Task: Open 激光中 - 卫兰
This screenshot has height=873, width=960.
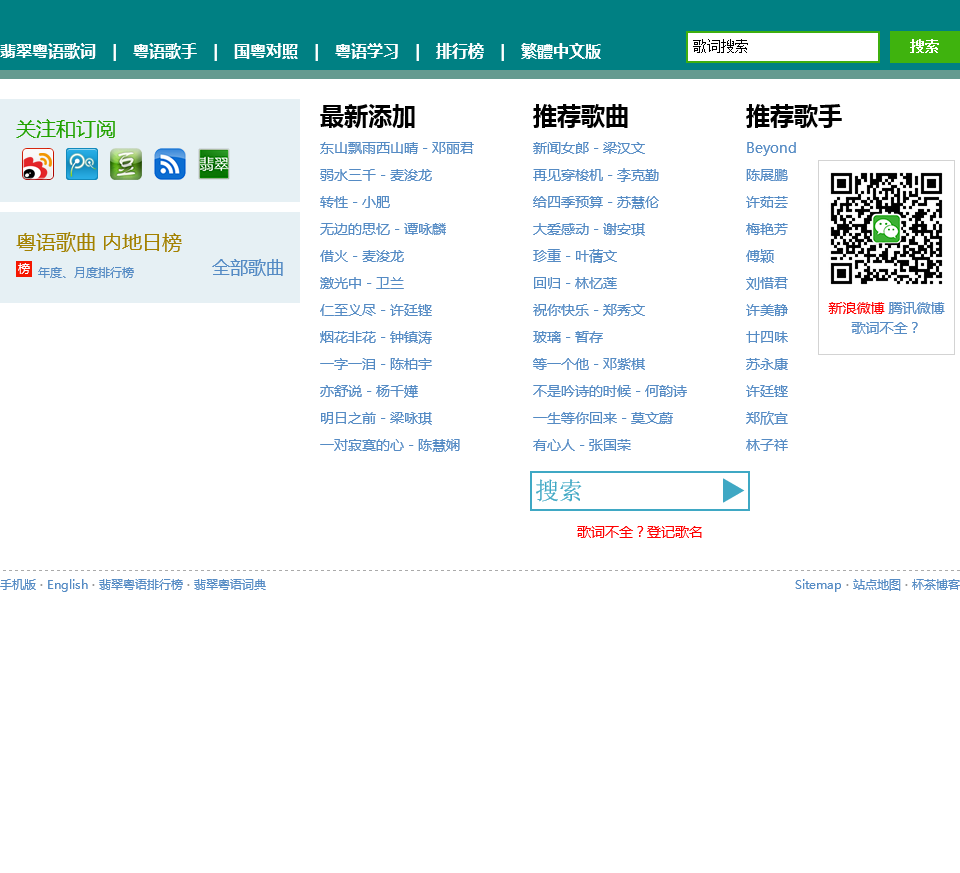Action: click(362, 283)
